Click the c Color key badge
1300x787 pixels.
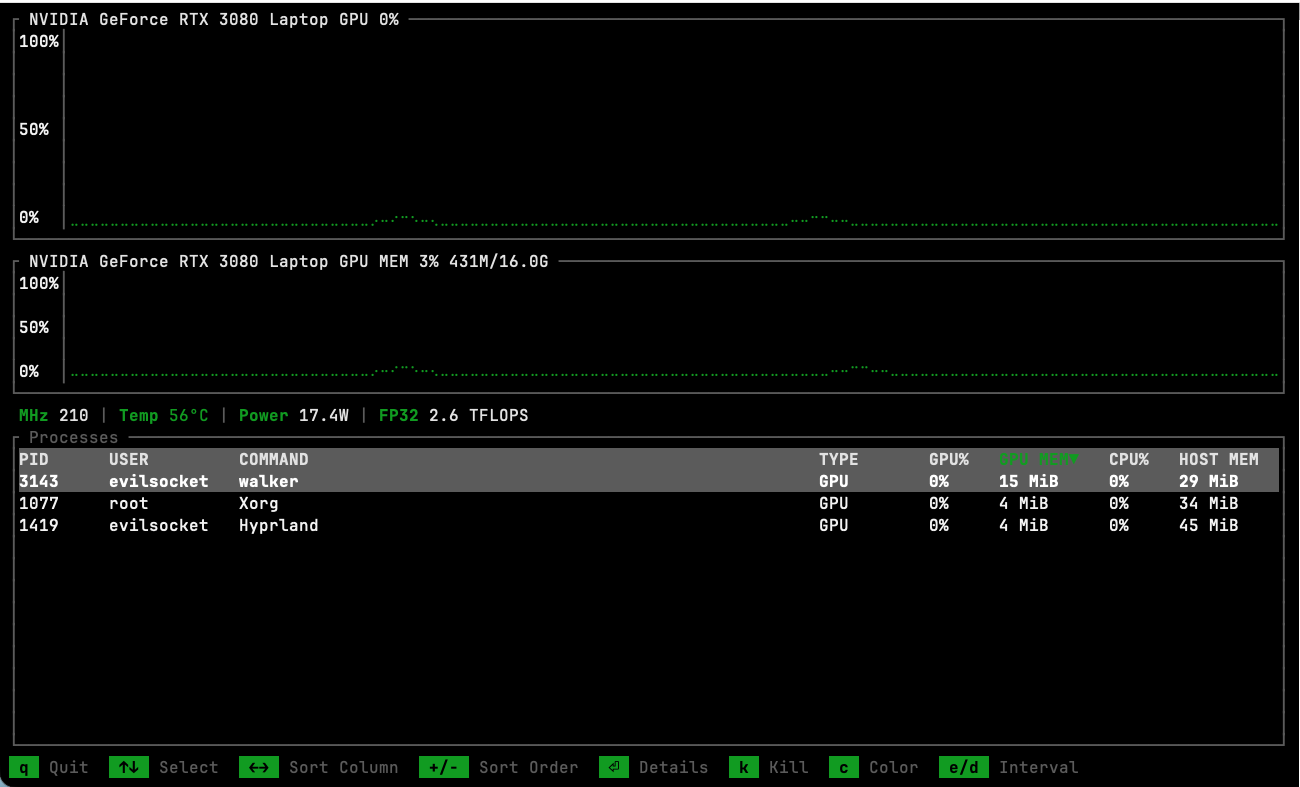pos(844,767)
